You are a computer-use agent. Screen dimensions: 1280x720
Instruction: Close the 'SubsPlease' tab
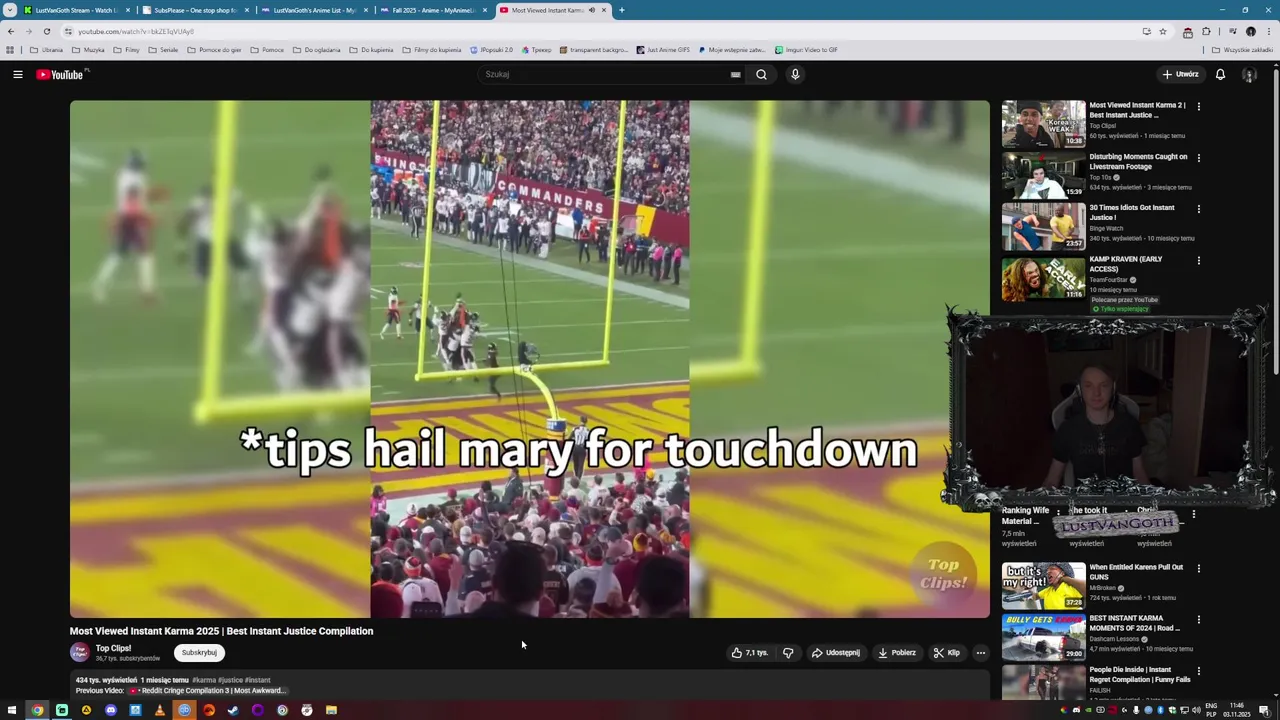pyautogui.click(x=246, y=10)
